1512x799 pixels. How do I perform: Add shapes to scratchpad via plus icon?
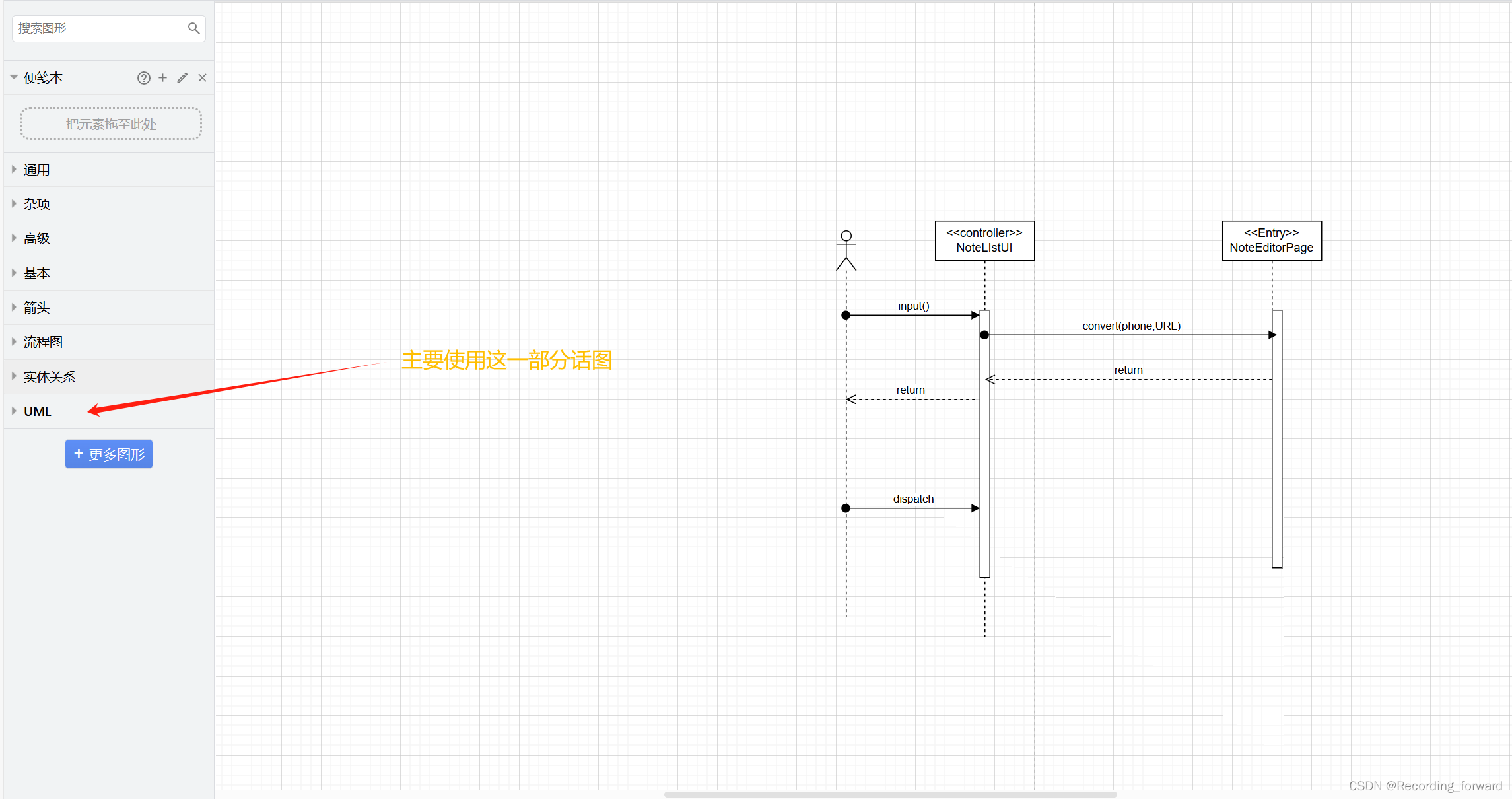point(162,77)
